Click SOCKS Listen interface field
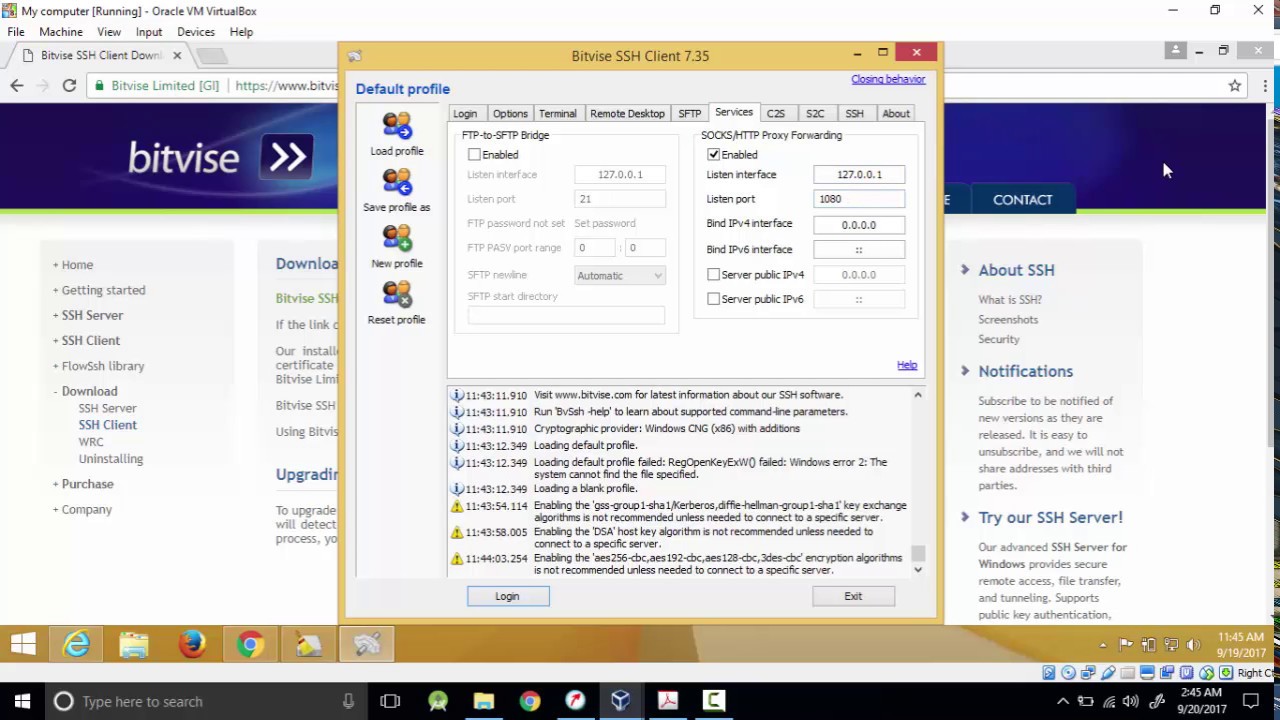Viewport: 1280px width, 720px height. pos(859,174)
